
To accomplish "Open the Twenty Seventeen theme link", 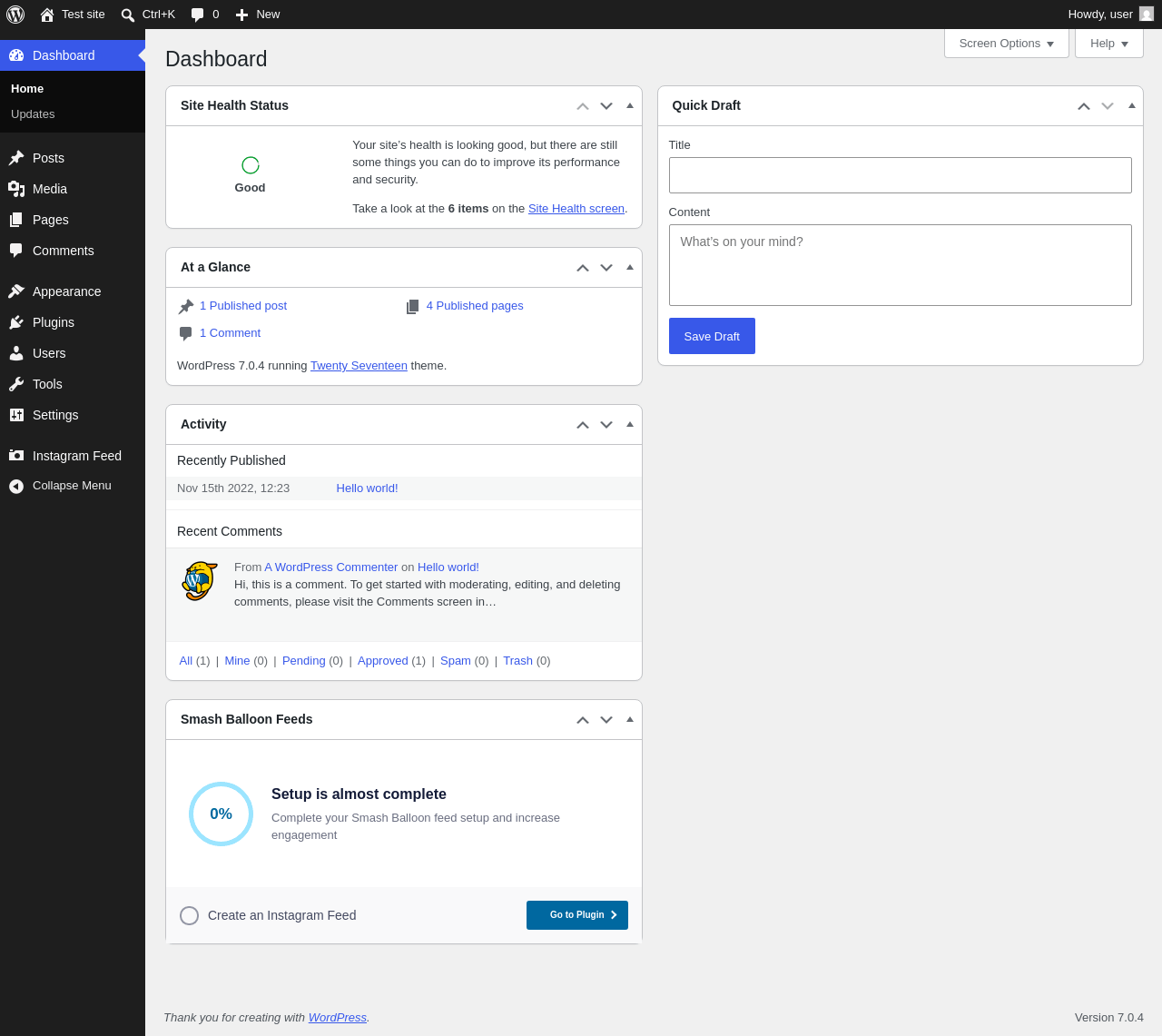I will coord(359,366).
